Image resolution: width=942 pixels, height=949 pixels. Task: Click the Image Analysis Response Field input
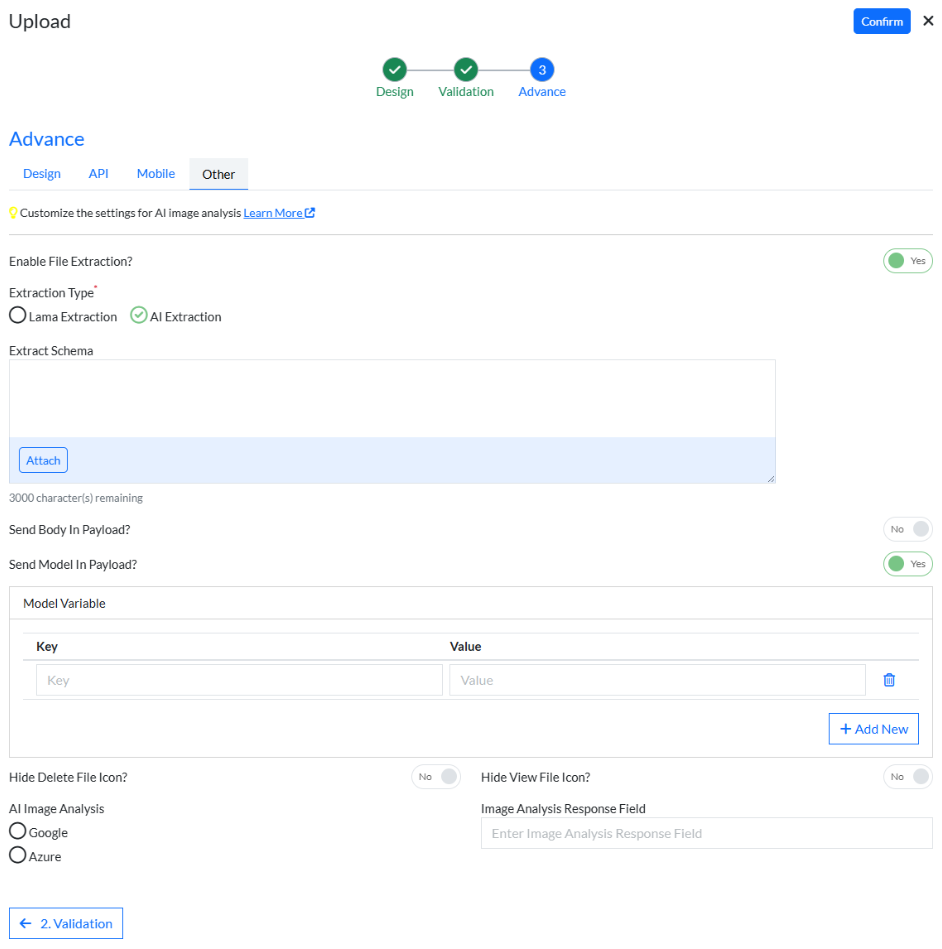[706, 833]
